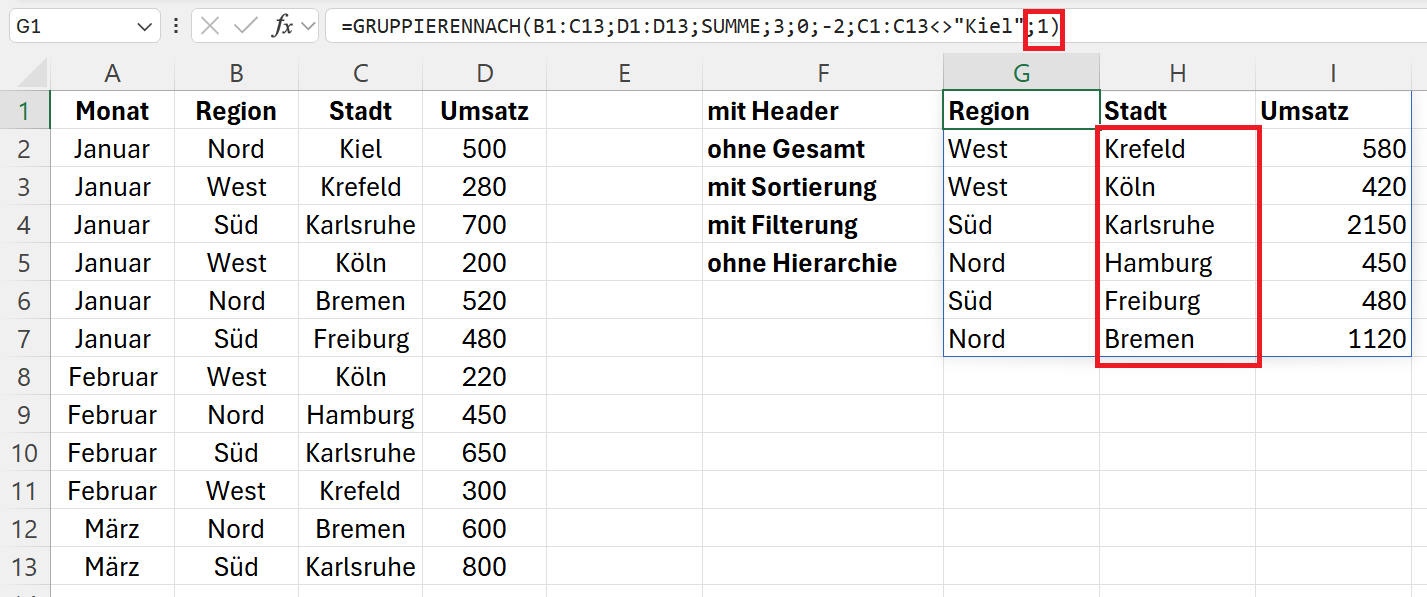Screen dimensions: 1427x597
Task: Click into the GRUPPIERENNACH formula text
Action: [x=699, y=27]
